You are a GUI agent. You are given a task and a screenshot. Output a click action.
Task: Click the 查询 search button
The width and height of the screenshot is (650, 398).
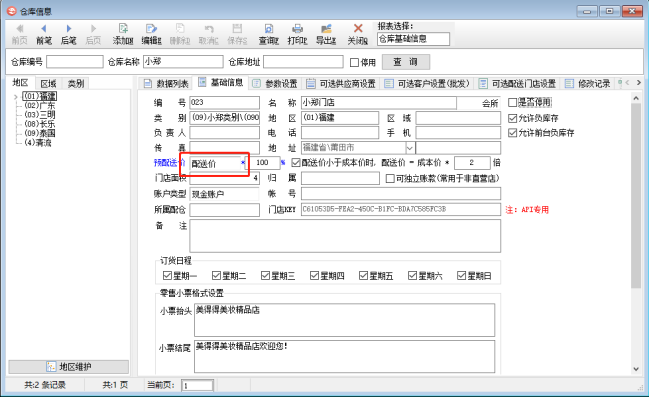tap(405, 62)
